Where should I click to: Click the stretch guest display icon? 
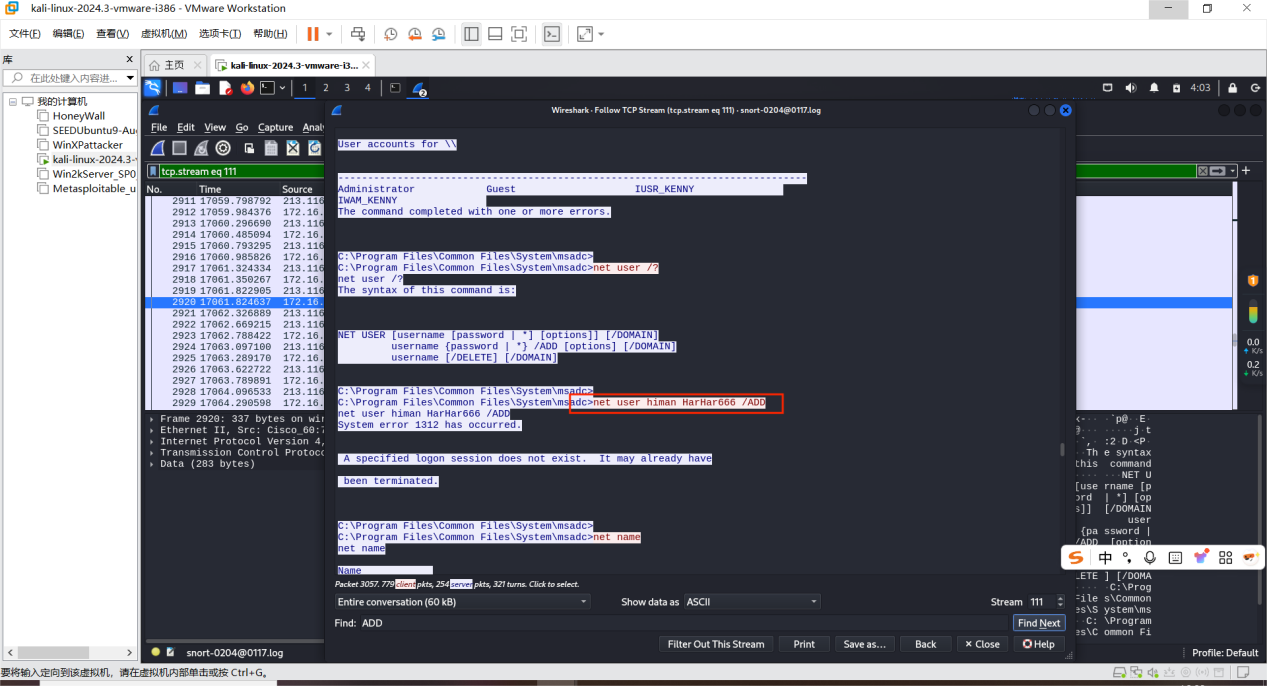pyautogui.click(x=584, y=34)
